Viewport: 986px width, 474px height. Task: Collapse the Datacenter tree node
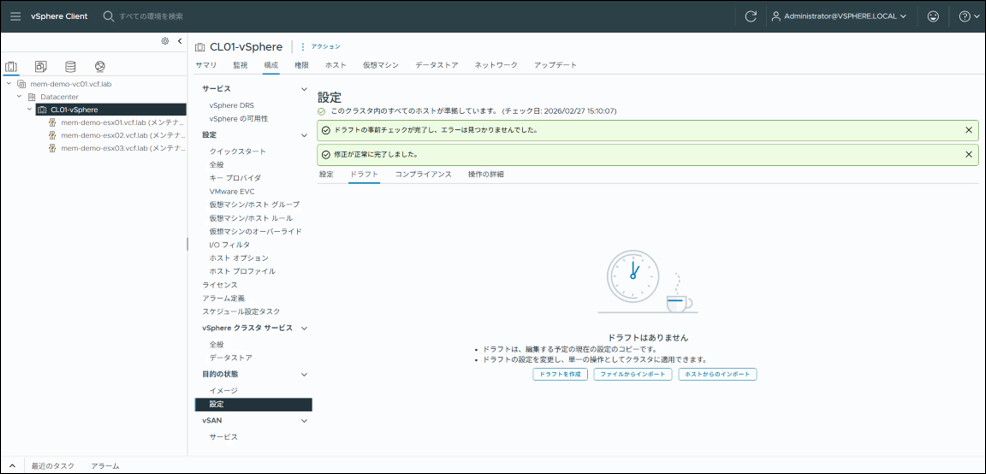pos(20,97)
